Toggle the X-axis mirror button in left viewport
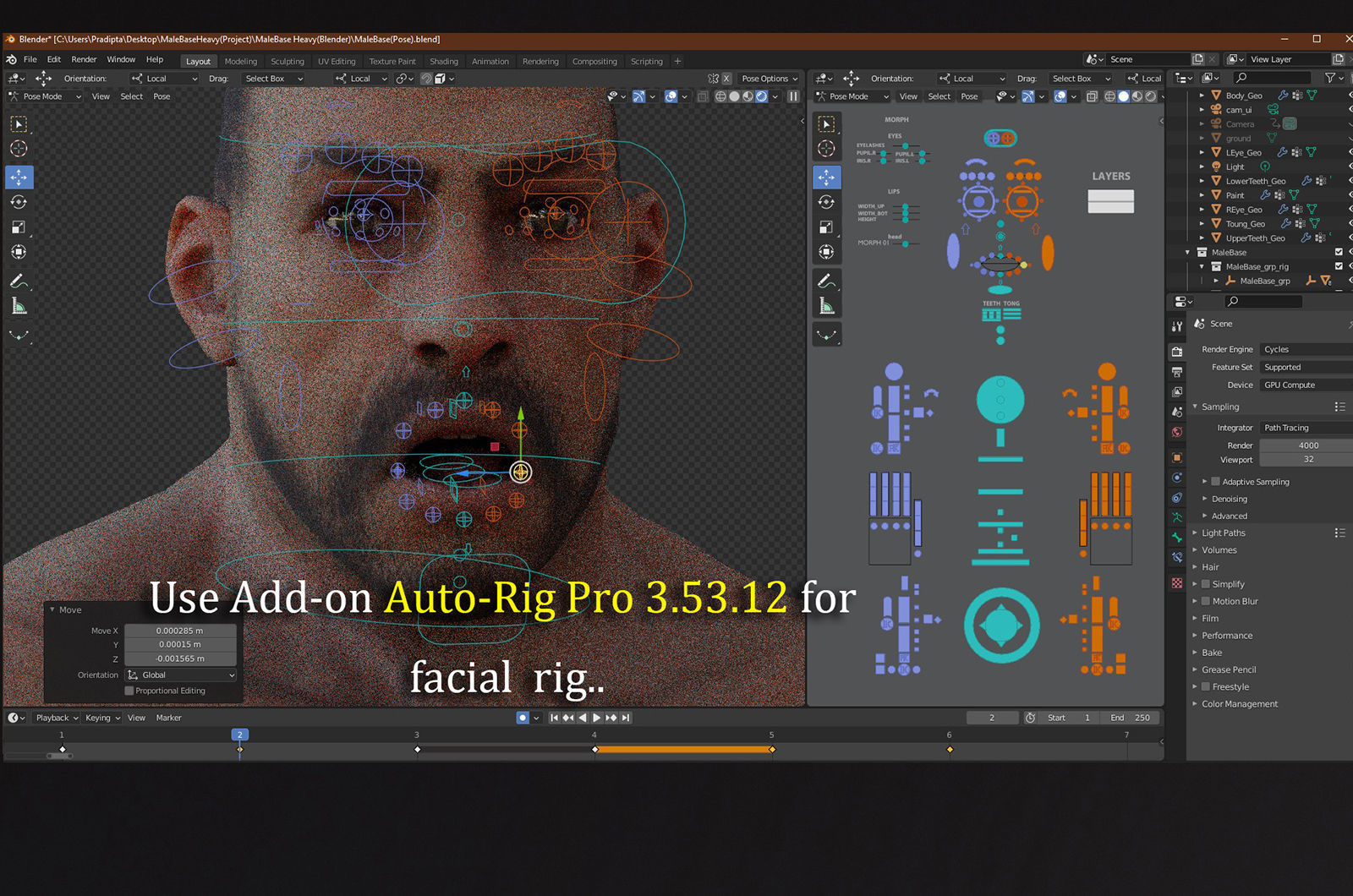 (x=726, y=79)
